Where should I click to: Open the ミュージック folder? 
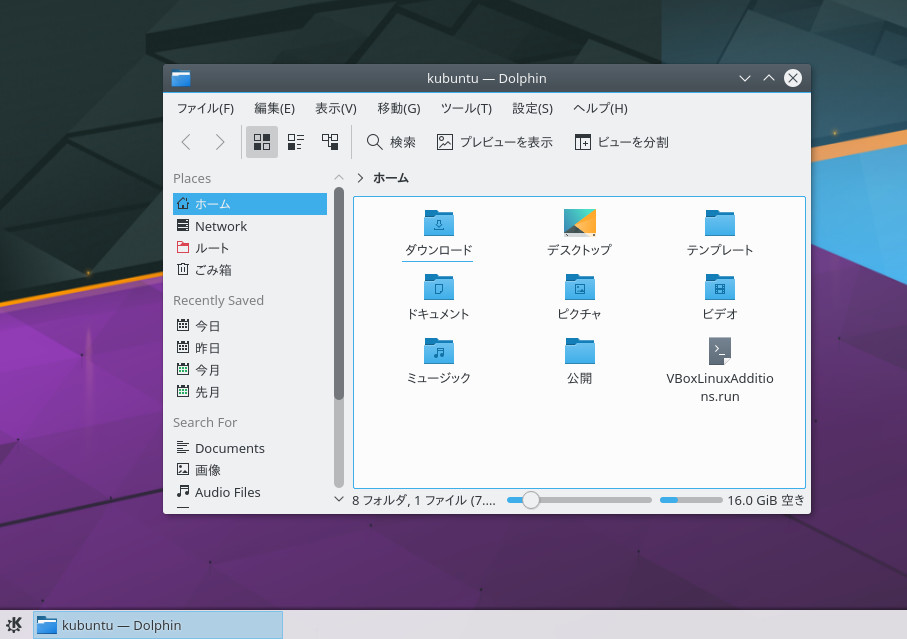[x=437, y=357]
